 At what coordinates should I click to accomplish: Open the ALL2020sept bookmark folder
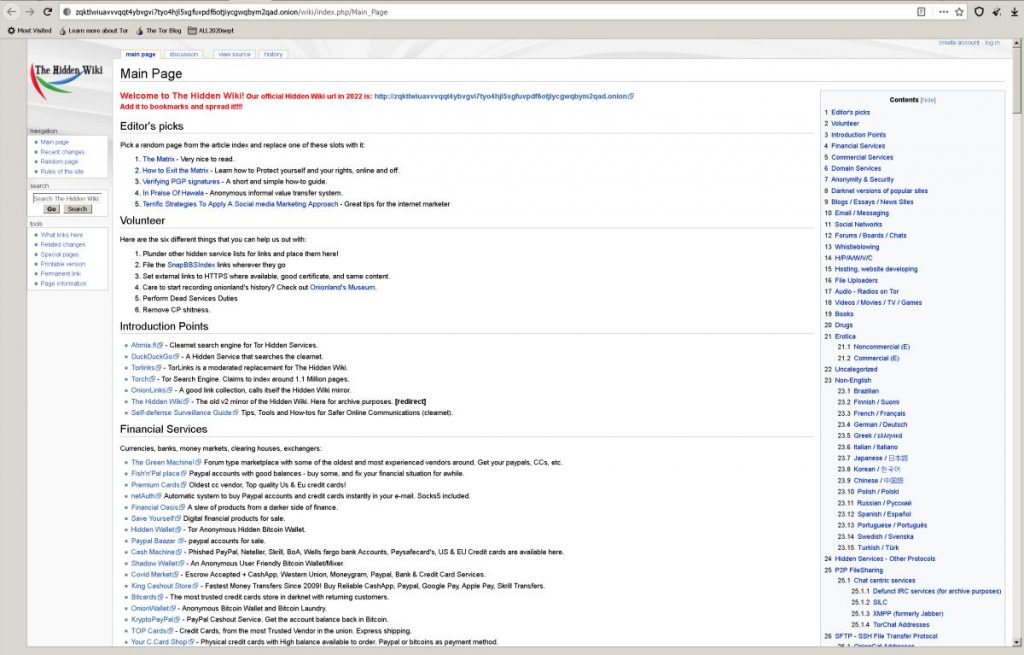click(211, 31)
